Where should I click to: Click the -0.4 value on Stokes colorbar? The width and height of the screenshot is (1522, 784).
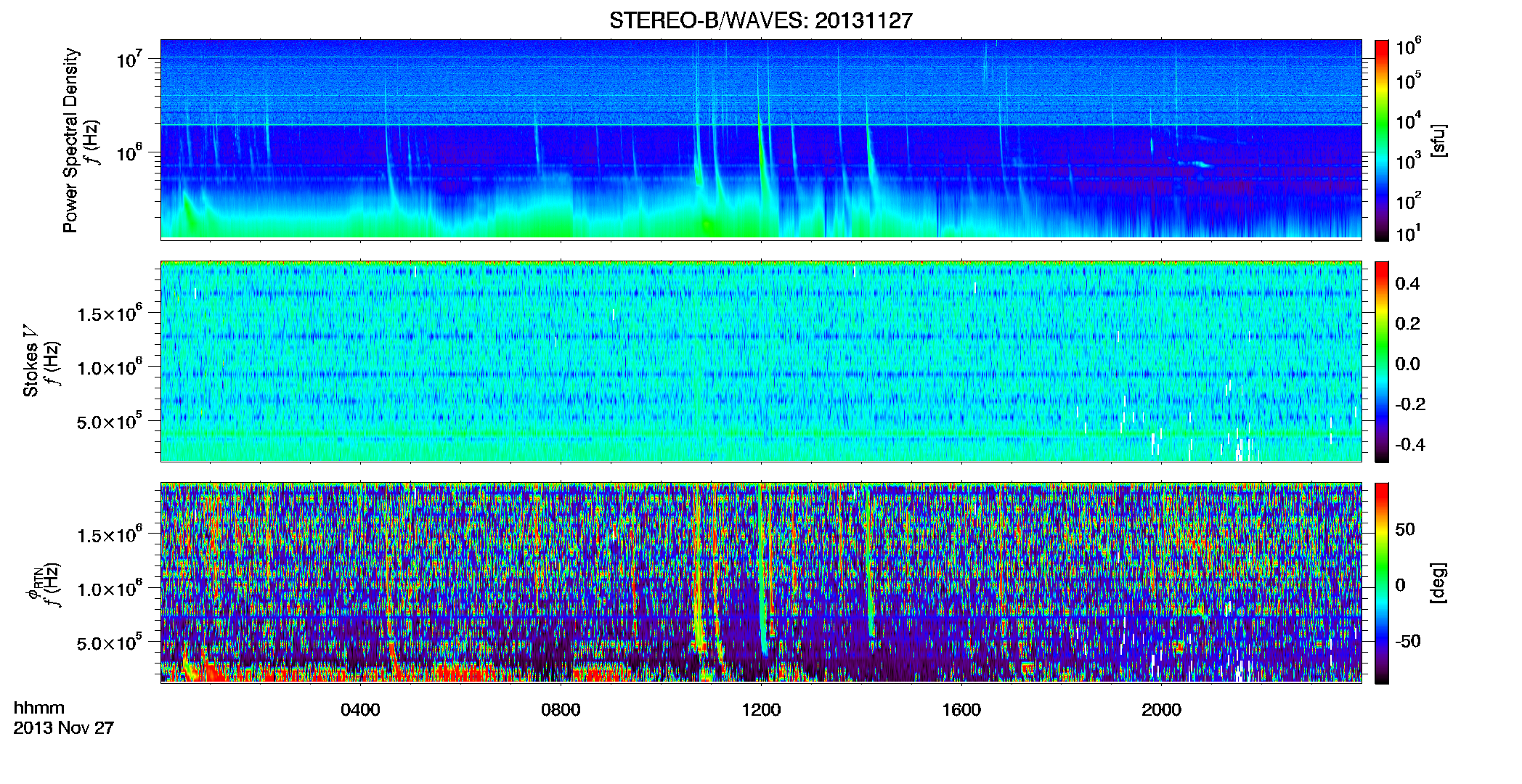tap(1410, 444)
